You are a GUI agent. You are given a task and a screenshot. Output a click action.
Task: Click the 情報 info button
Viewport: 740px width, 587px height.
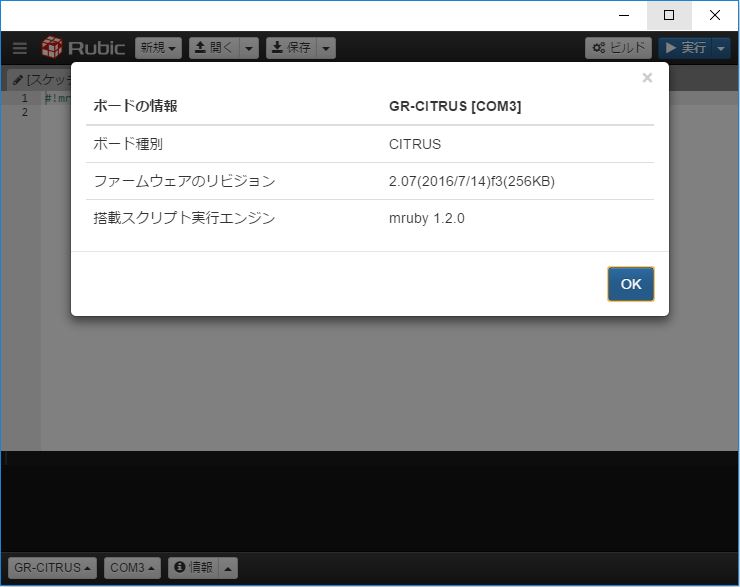point(193,568)
